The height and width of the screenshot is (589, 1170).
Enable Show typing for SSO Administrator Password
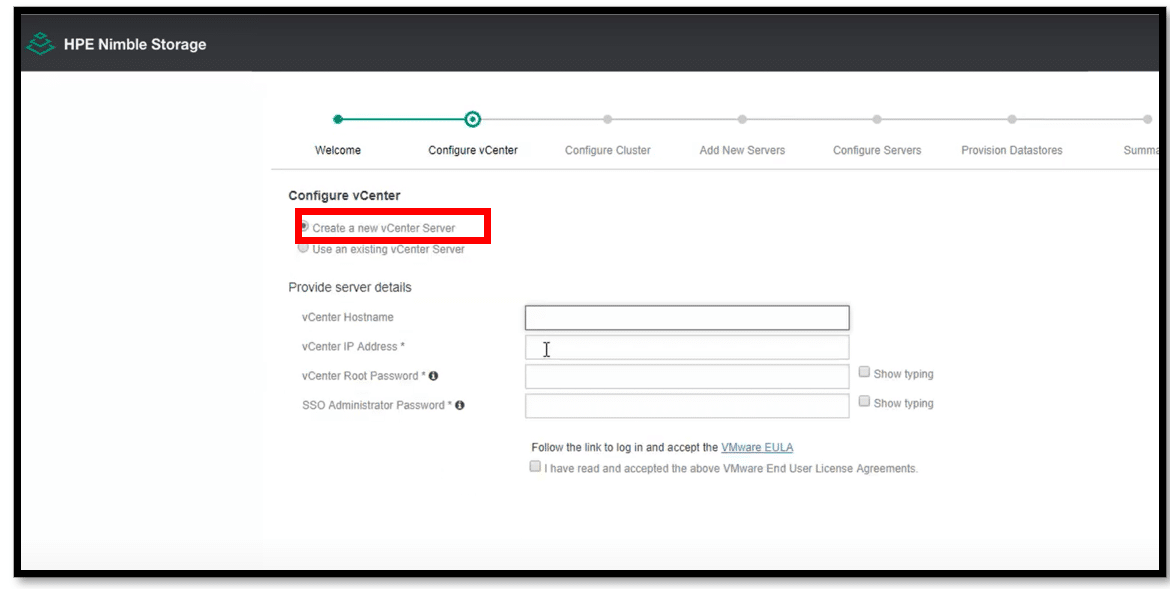point(864,401)
